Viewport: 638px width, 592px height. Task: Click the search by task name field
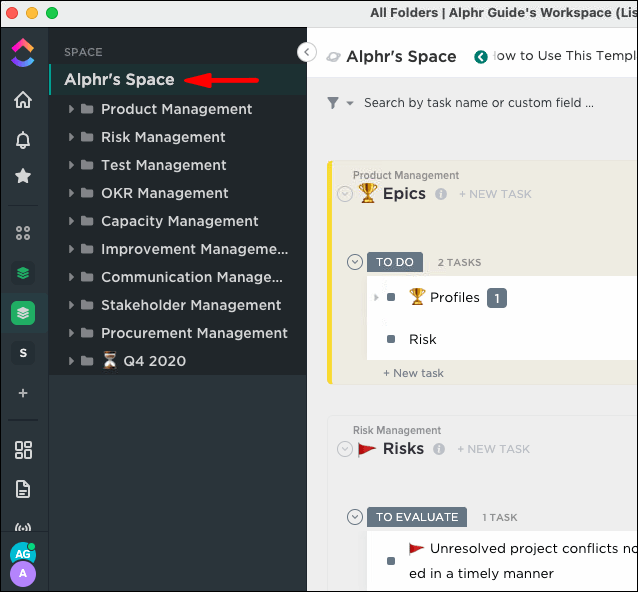[x=478, y=103]
